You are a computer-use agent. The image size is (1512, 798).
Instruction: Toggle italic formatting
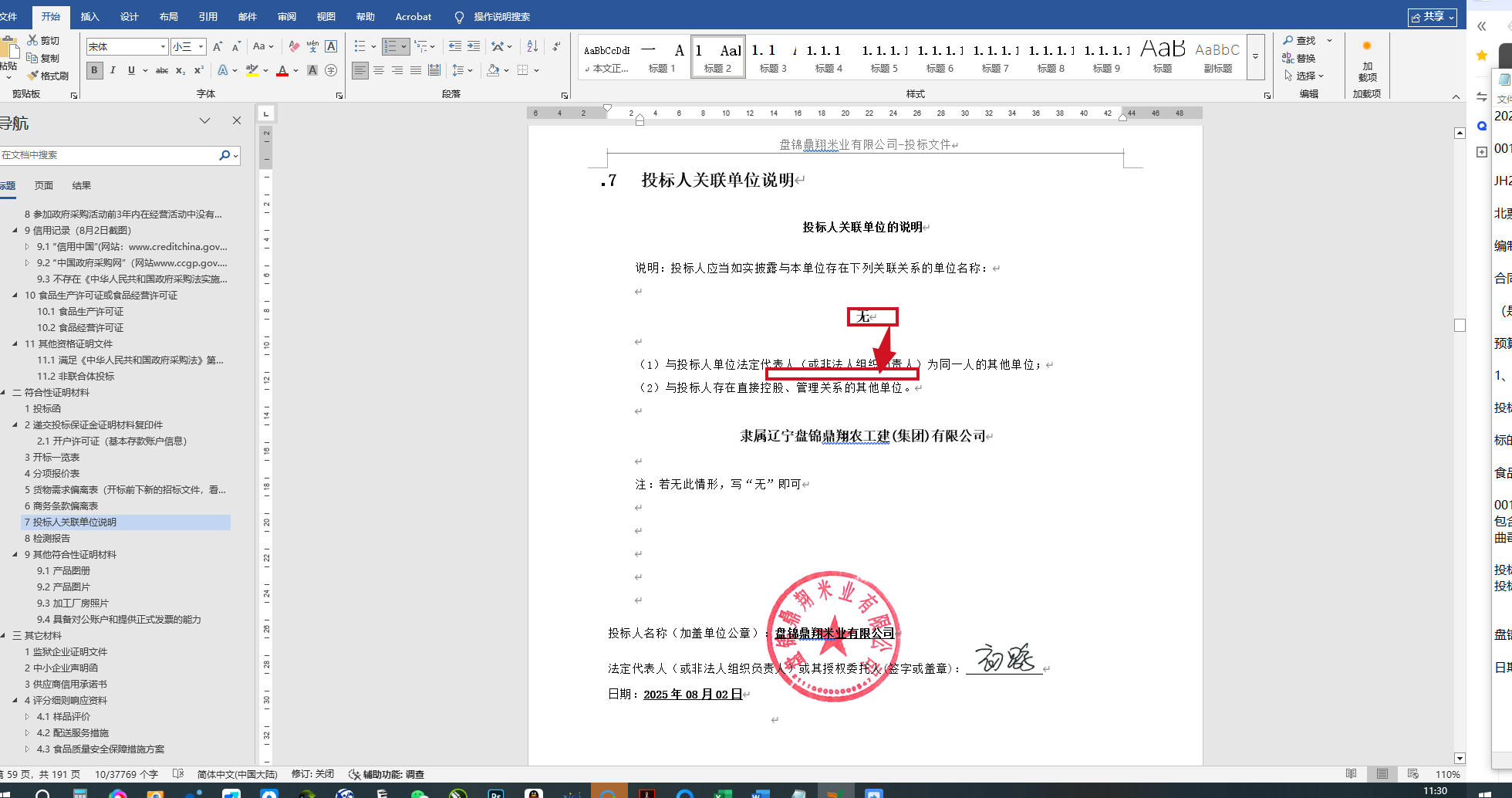click(x=113, y=70)
